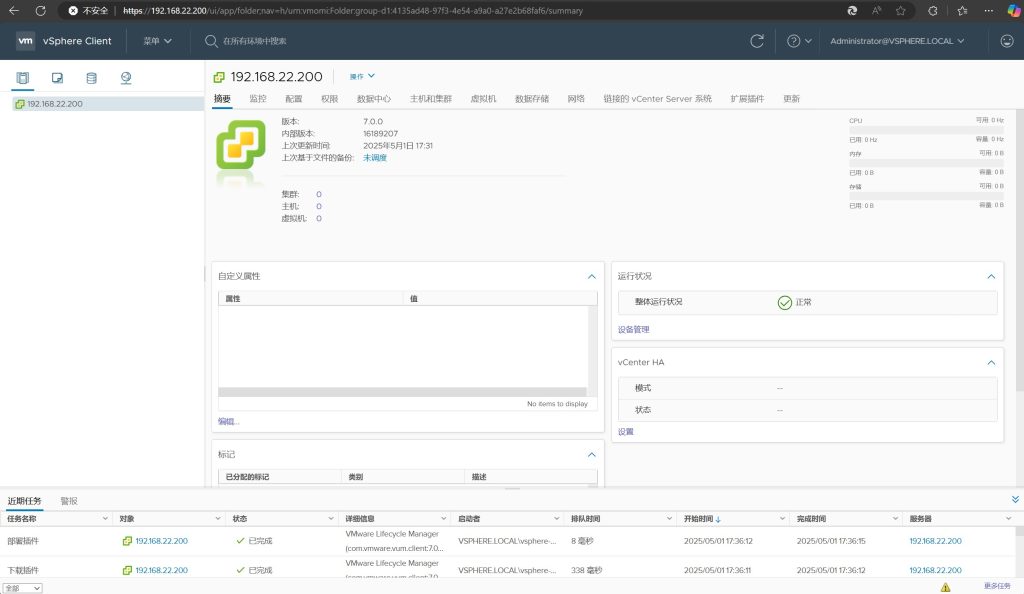Switch to the 主机和集群 tab

(x=430, y=99)
